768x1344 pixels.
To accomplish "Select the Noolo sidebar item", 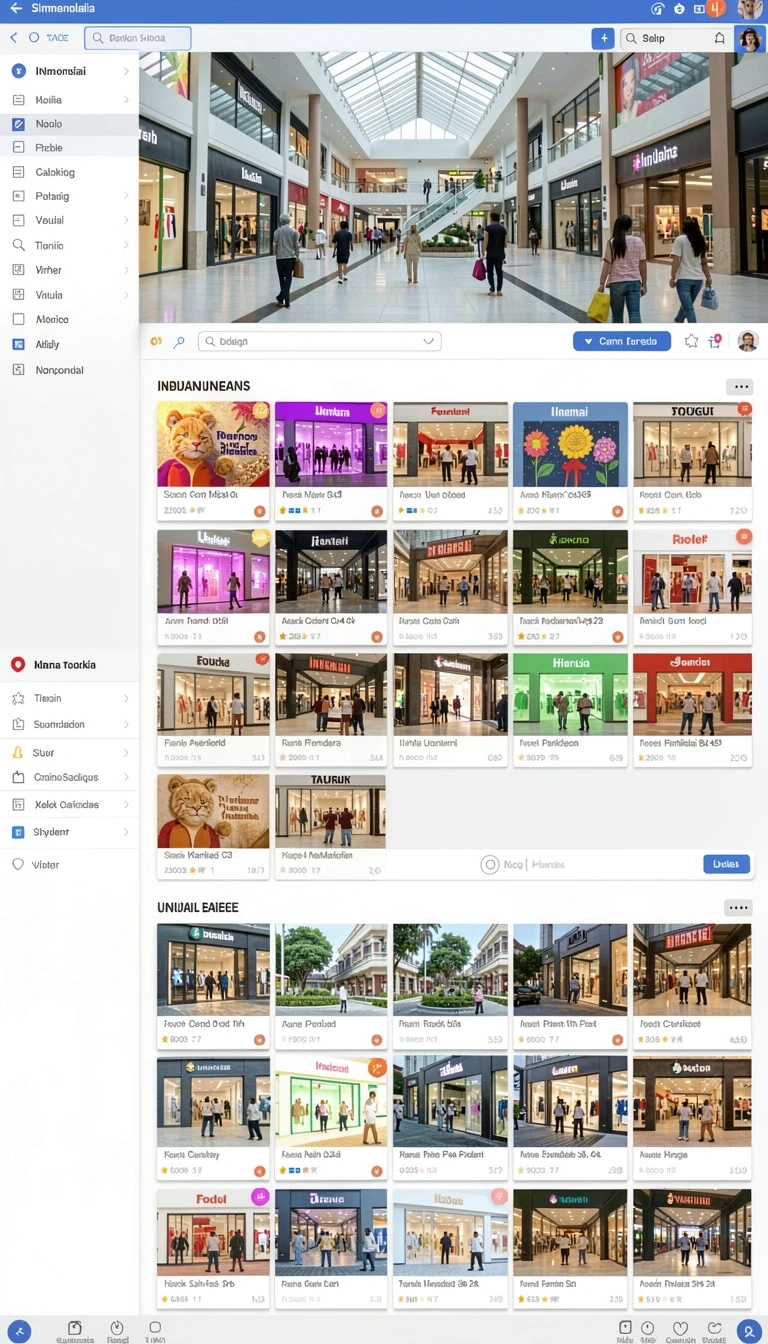I will (x=69, y=124).
